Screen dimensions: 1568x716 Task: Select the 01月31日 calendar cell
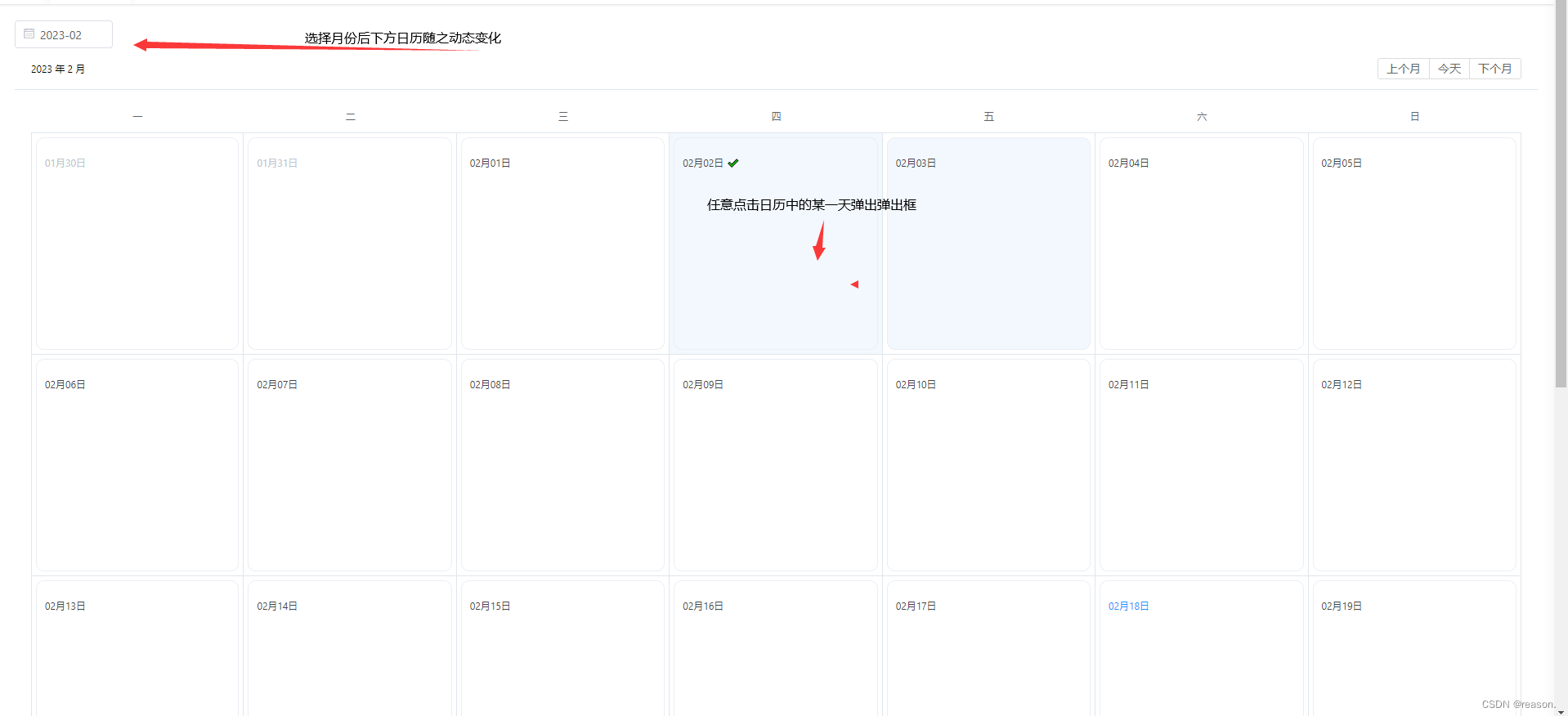(x=350, y=244)
